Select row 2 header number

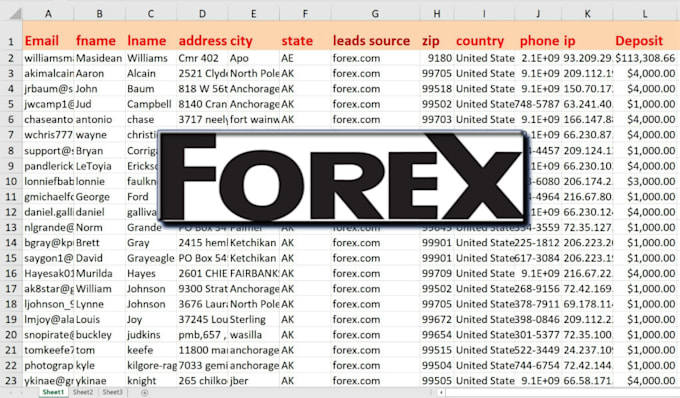pyautogui.click(x=11, y=58)
